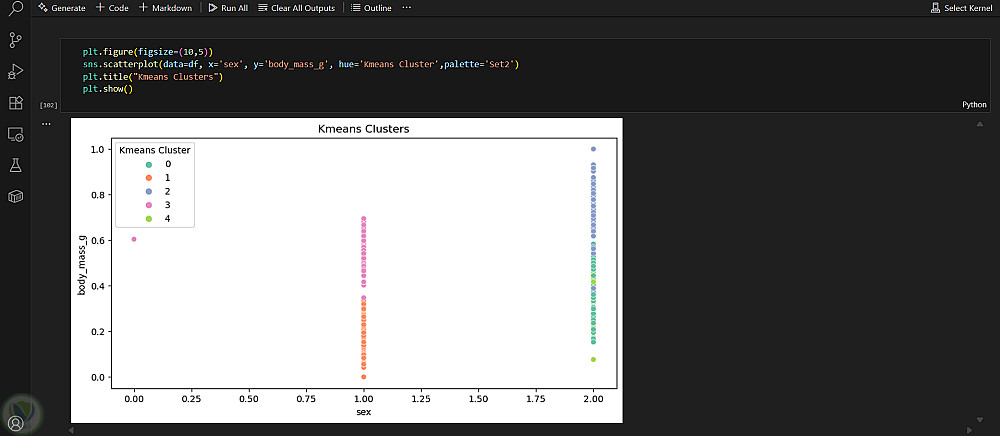The width and height of the screenshot is (1000, 436).
Task: Open the Accounts menu icon
Action: click(15, 423)
